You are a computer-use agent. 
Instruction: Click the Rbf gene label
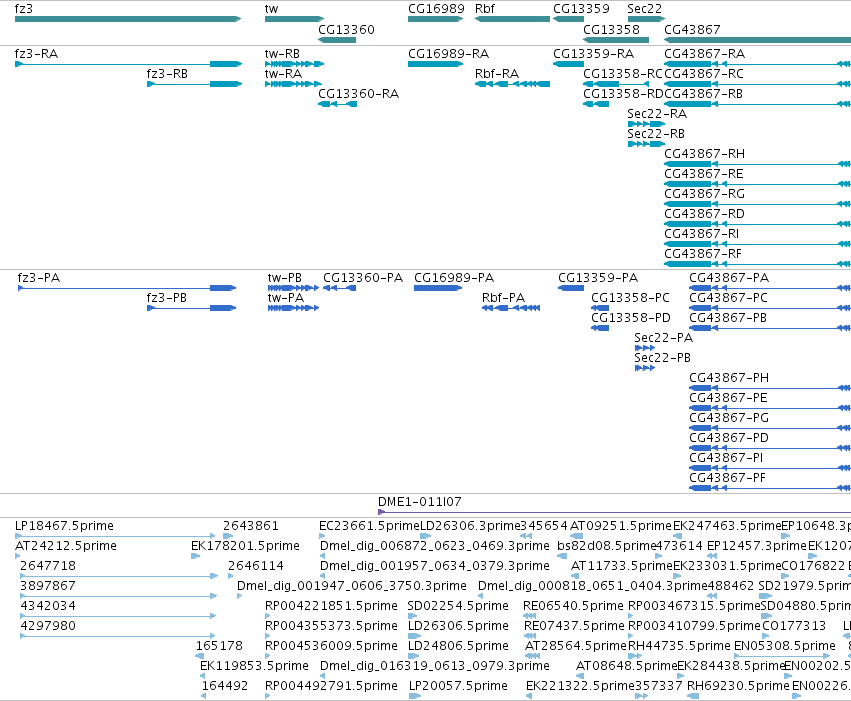[x=485, y=9]
